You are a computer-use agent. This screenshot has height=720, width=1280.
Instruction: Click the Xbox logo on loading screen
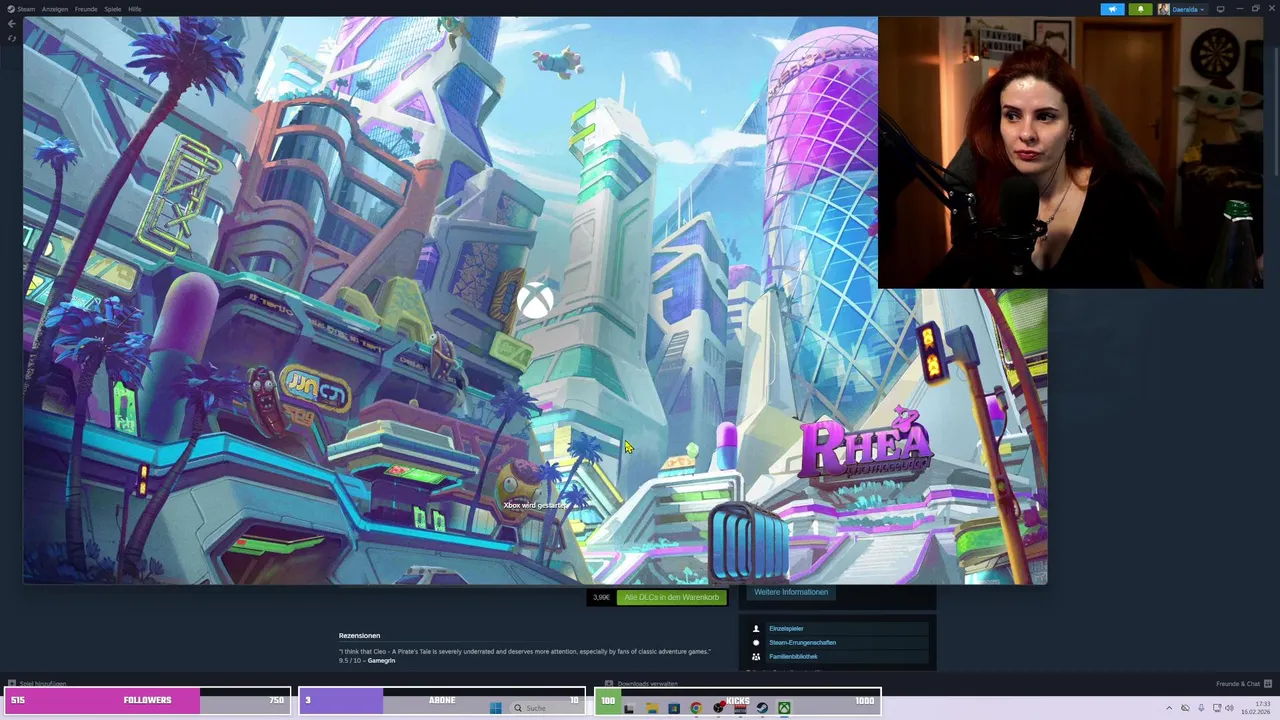[536, 301]
